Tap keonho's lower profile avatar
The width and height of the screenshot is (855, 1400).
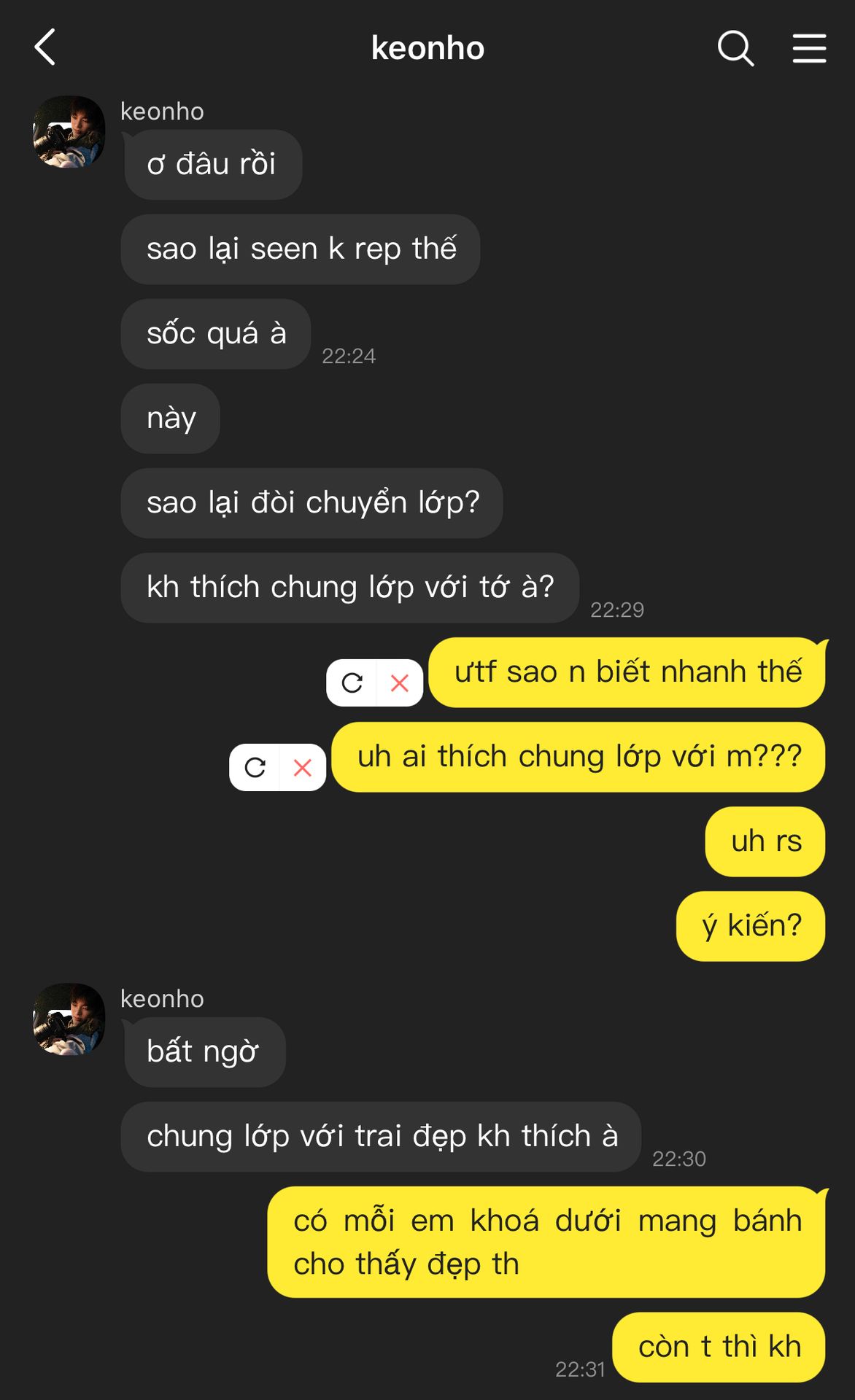pyautogui.click(x=69, y=1019)
